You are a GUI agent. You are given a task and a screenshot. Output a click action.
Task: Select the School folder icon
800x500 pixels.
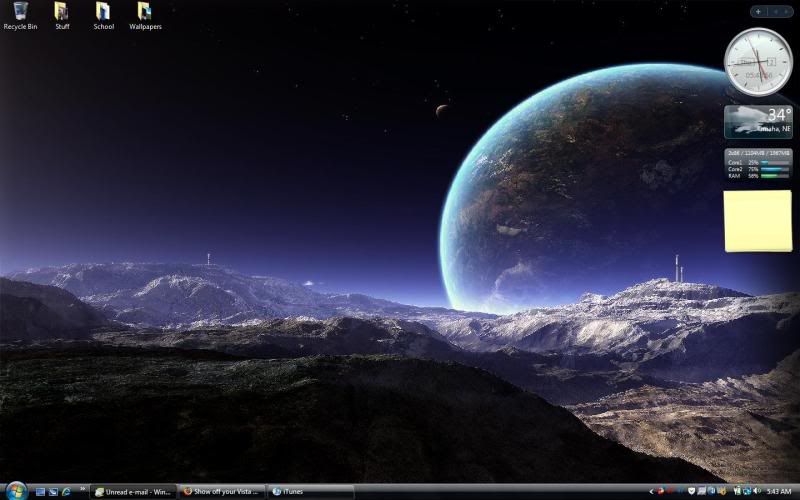click(x=103, y=15)
